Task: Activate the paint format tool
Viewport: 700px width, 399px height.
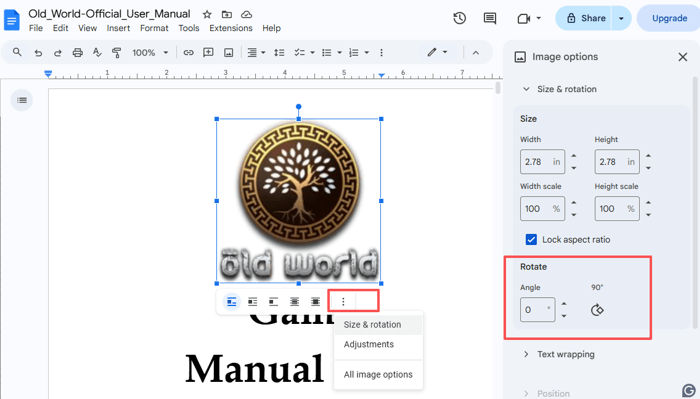Action: [x=117, y=53]
